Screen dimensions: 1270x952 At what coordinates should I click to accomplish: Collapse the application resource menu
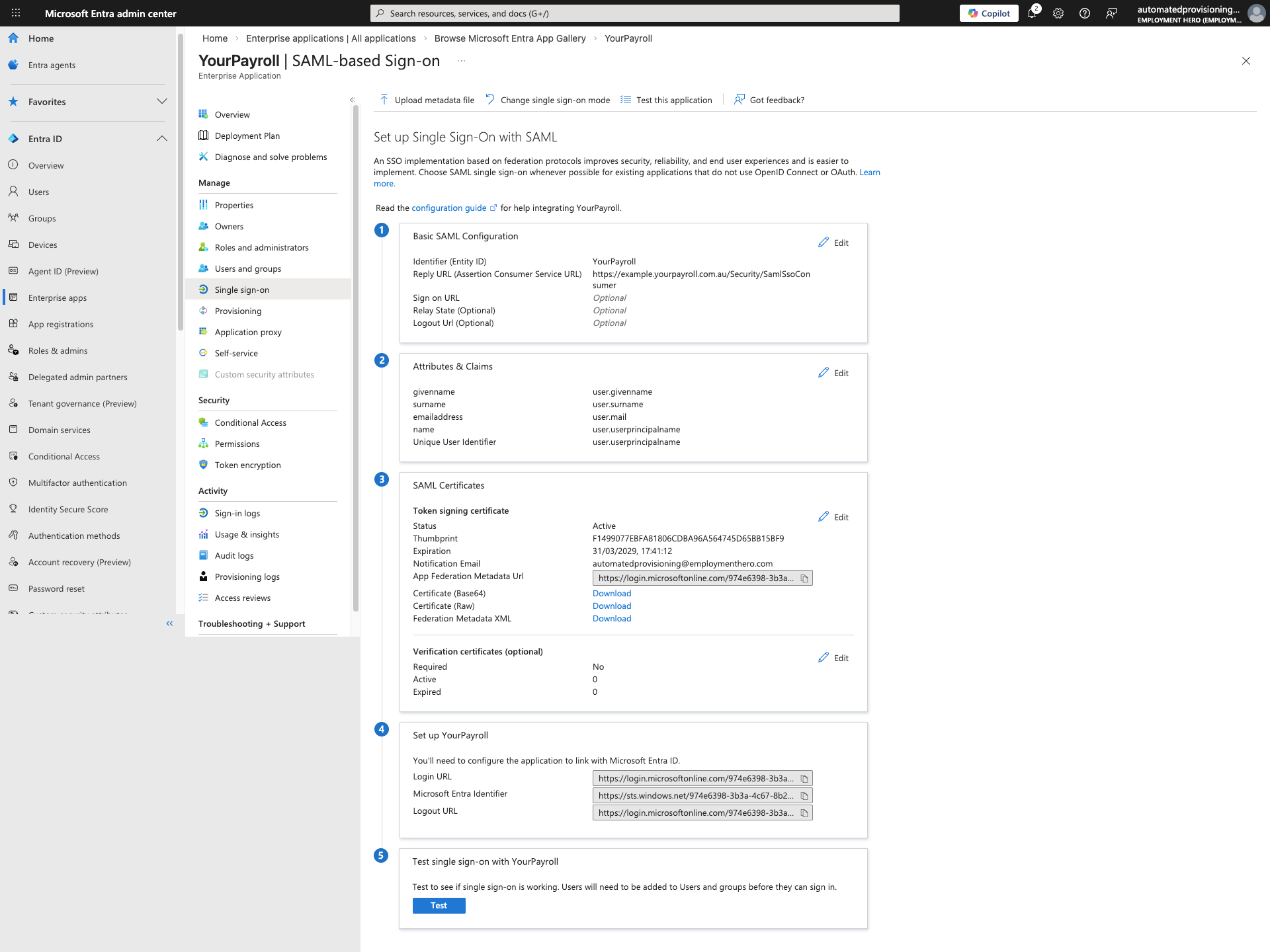[x=353, y=100]
